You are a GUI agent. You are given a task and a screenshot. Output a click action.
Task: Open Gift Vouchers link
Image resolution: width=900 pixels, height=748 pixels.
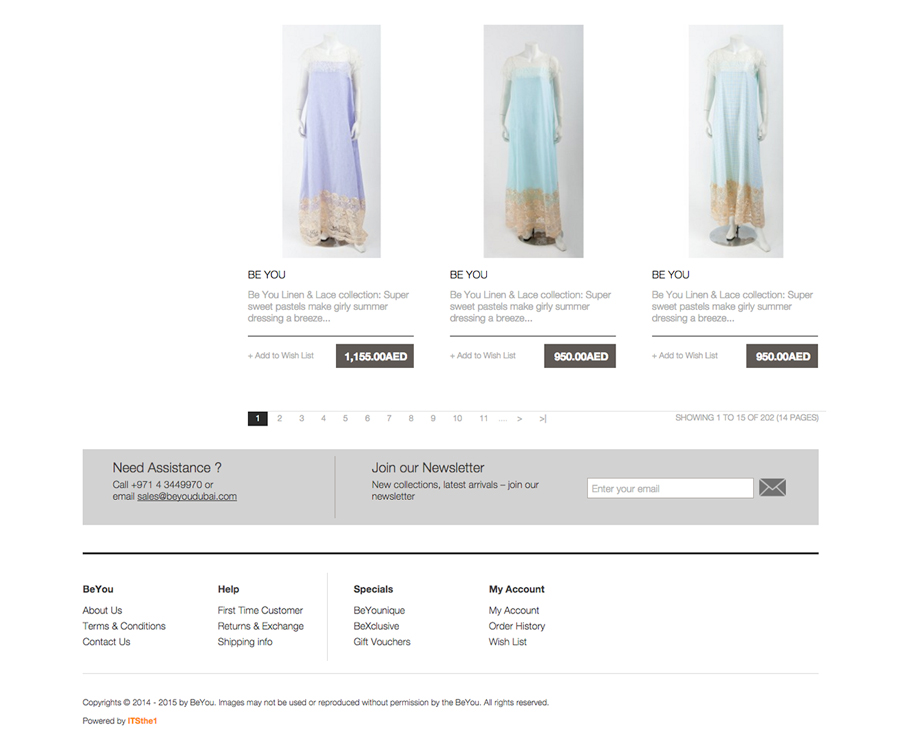(x=382, y=642)
